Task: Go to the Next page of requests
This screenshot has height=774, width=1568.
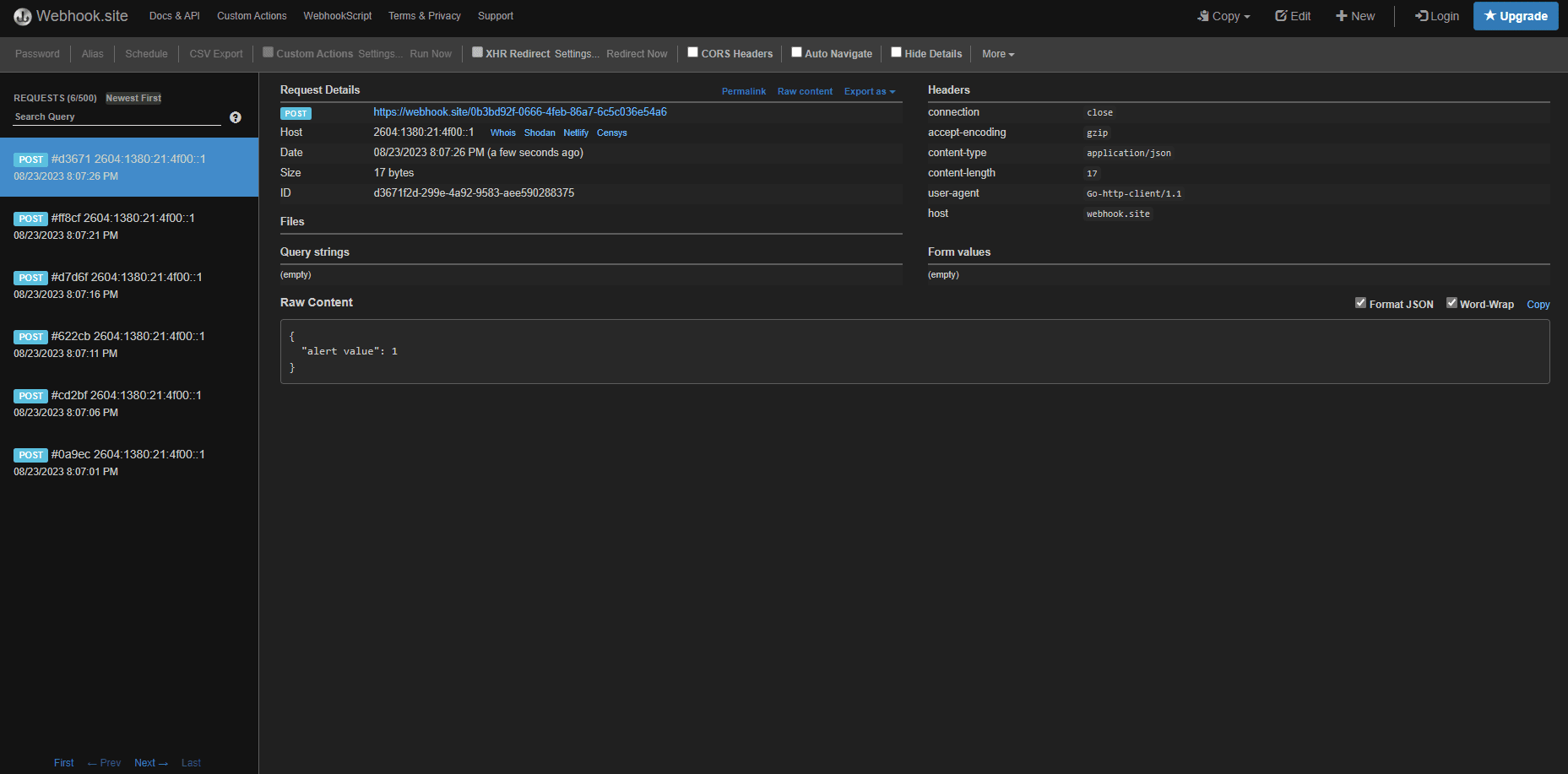Action: click(151, 763)
